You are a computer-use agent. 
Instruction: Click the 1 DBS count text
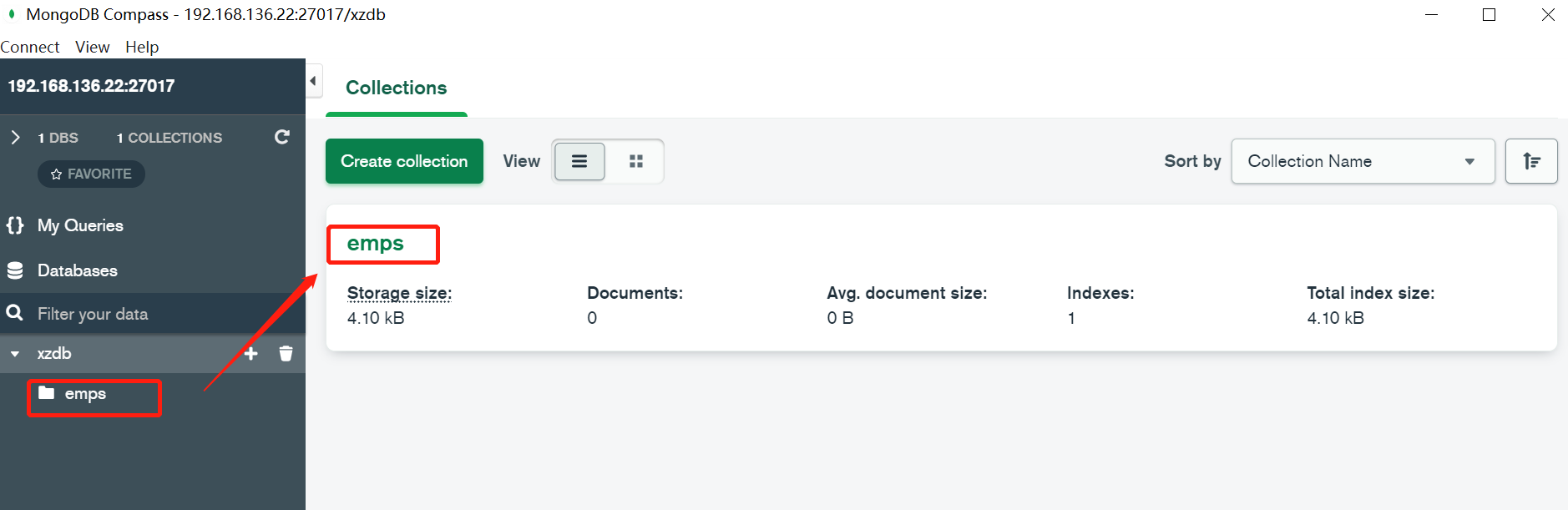(x=58, y=138)
